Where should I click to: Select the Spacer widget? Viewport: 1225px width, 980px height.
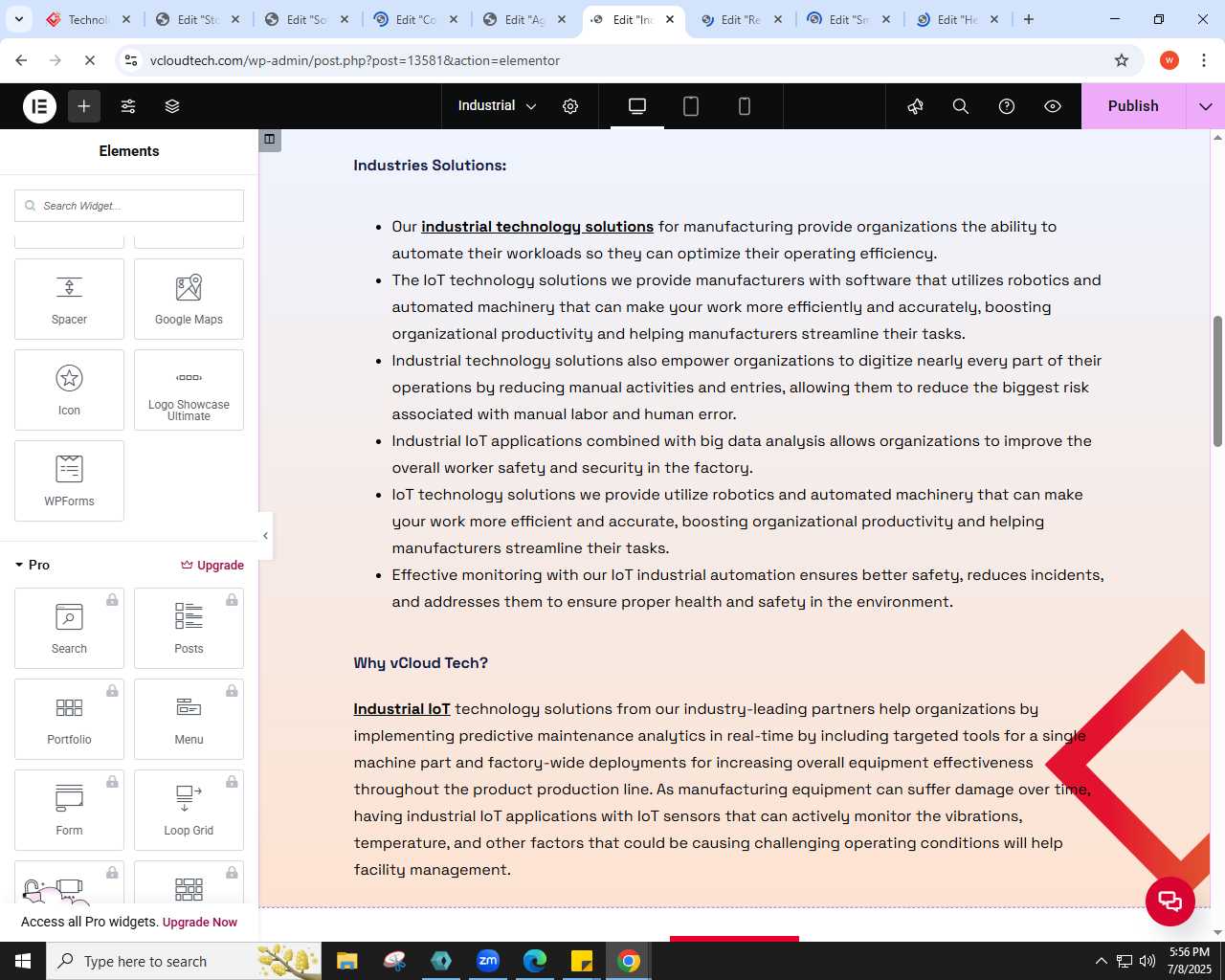(69, 299)
